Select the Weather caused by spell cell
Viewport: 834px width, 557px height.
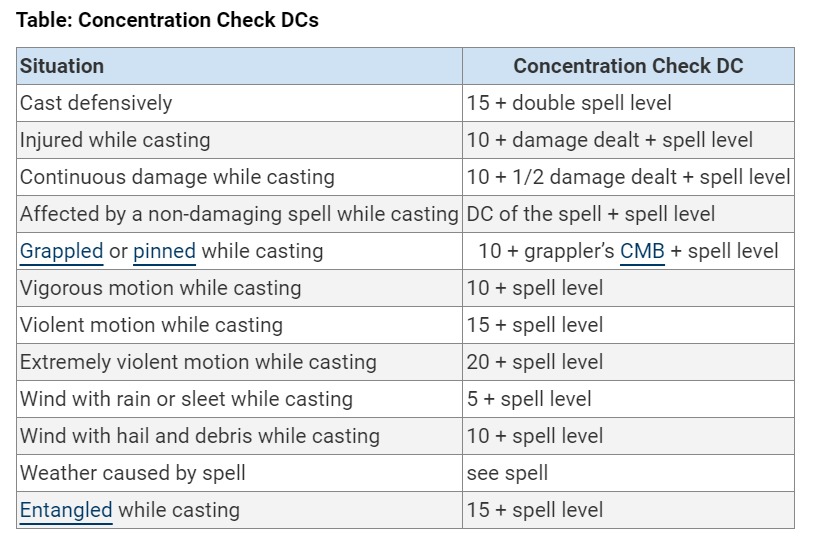pos(132,473)
